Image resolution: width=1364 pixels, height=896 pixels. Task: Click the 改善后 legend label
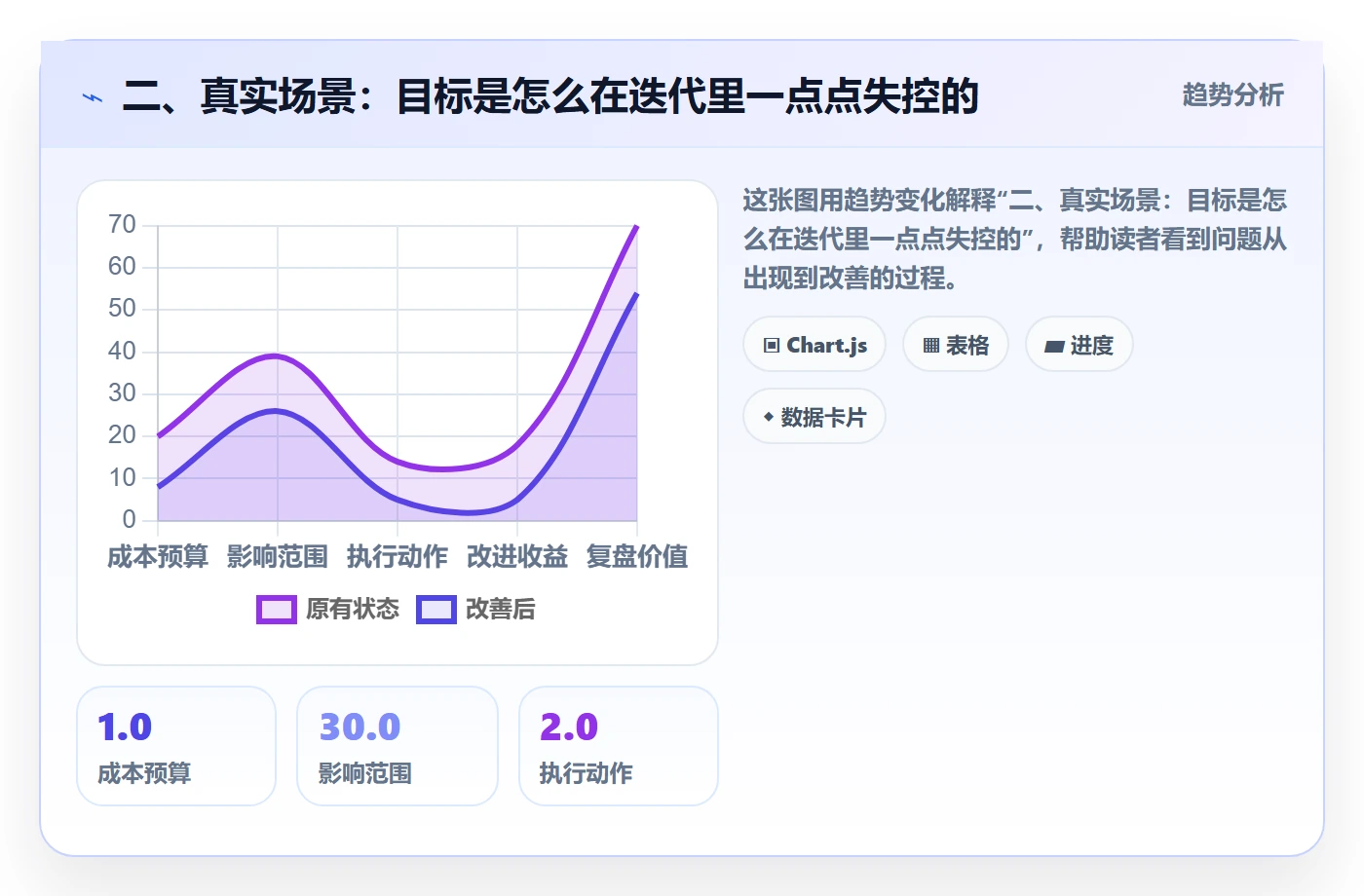point(501,610)
